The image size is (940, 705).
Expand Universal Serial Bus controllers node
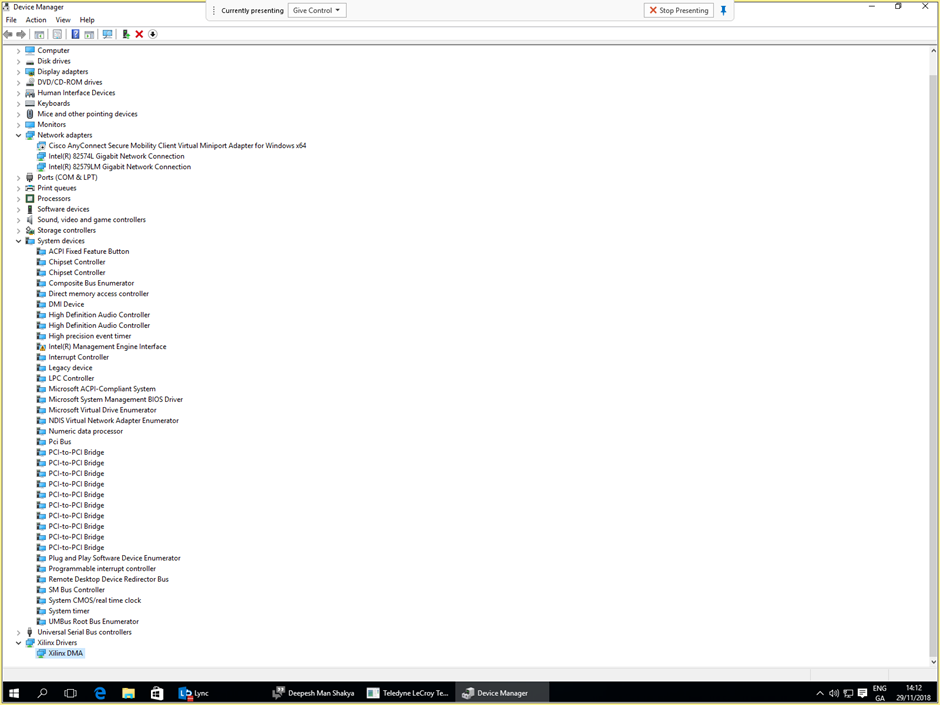tap(19, 632)
